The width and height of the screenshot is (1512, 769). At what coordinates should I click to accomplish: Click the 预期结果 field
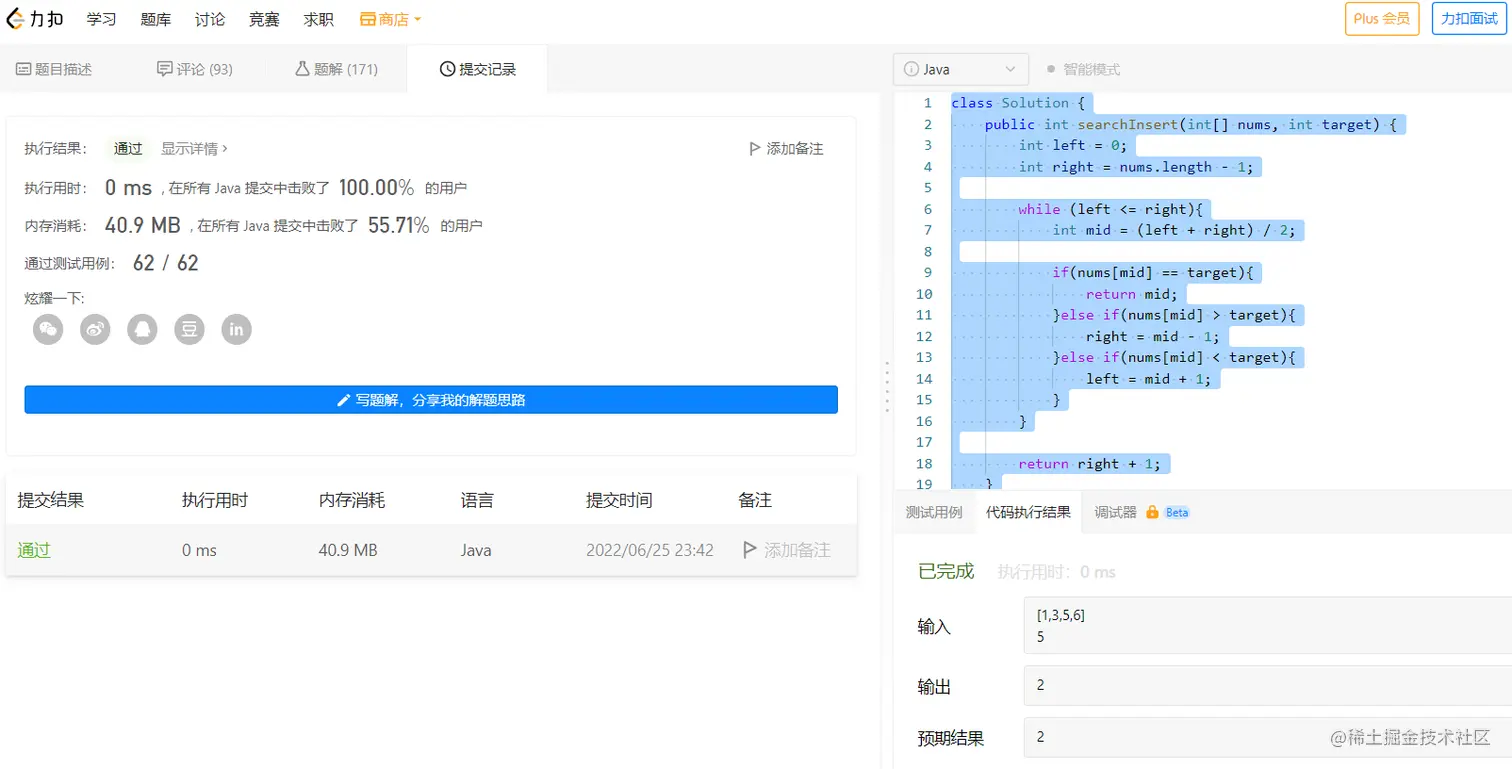1268,737
